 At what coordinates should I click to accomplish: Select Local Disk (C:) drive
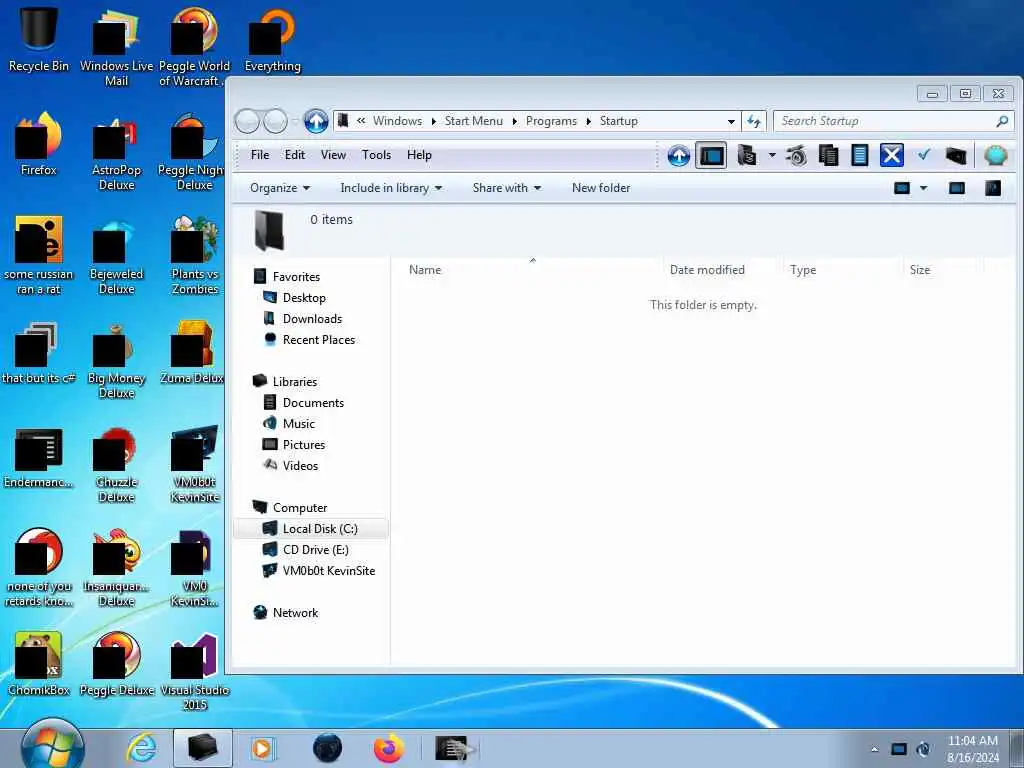point(311,528)
